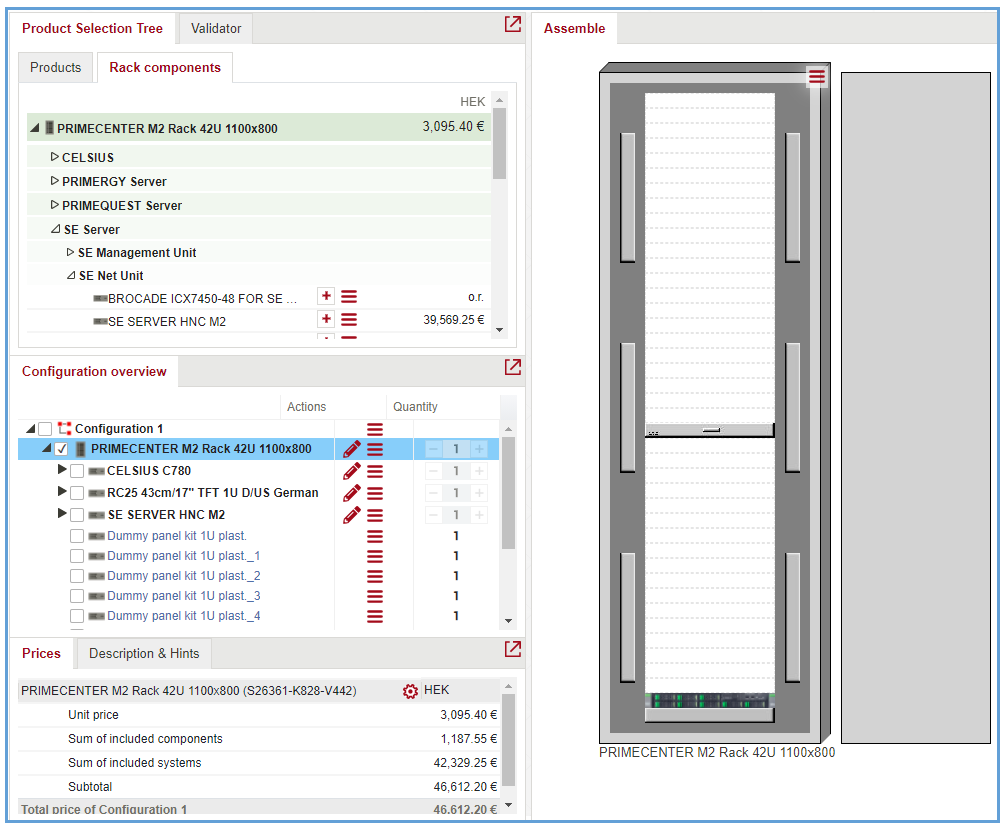Expand the PRIMEQUEST Server category
1006x826 pixels.
click(55, 205)
